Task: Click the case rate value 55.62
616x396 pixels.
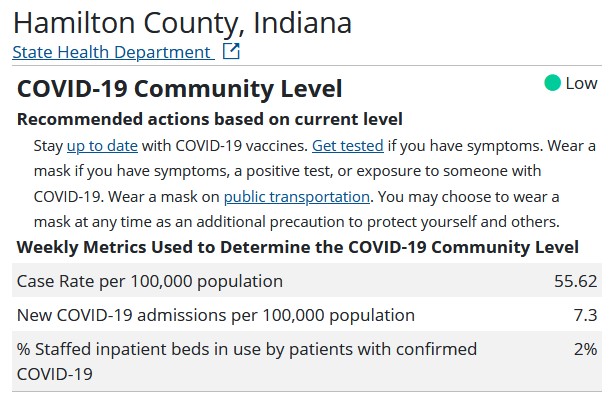Action: 576,281
